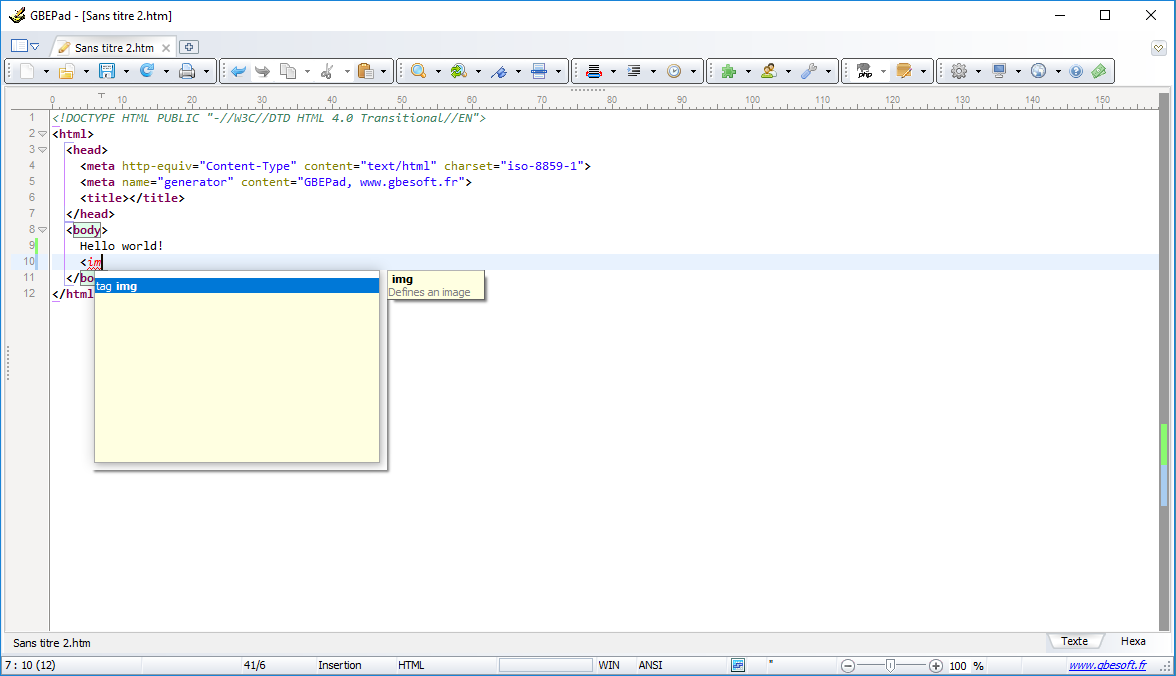Redo with the gray forward arrow
1176x676 pixels.
tap(262, 71)
